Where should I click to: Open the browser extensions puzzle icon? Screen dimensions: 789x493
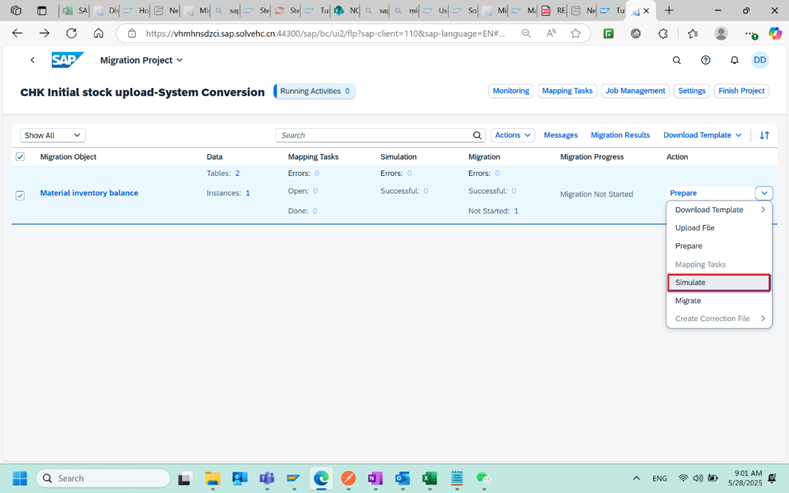pos(663,33)
